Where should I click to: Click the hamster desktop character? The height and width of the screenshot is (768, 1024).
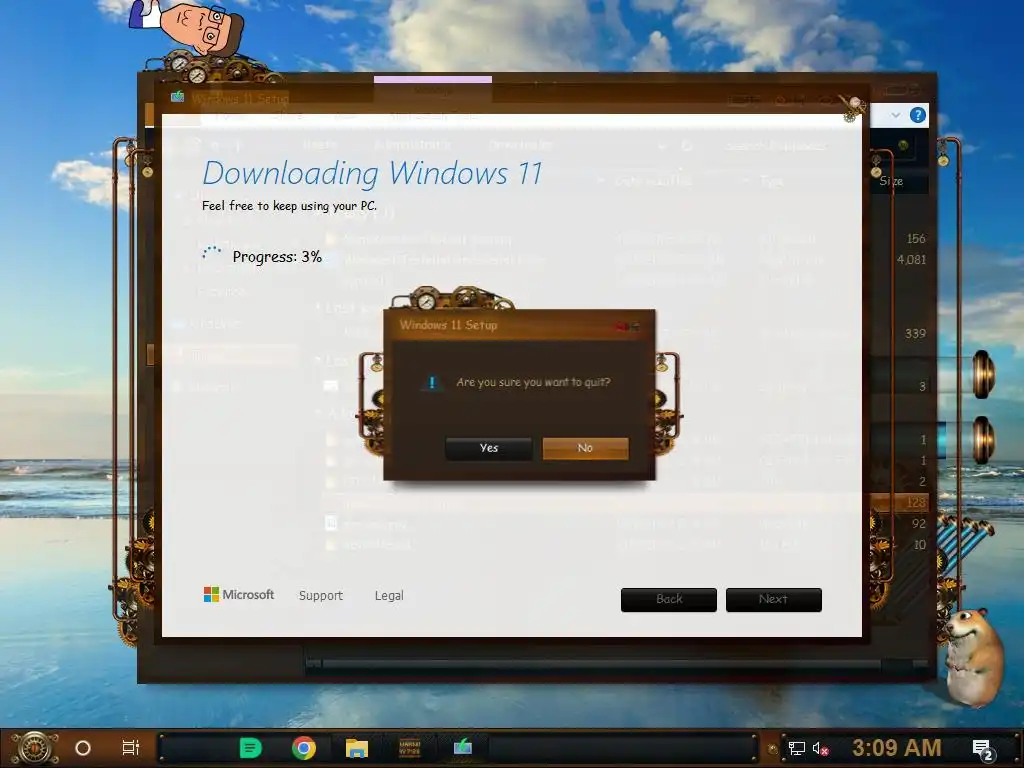tap(973, 656)
